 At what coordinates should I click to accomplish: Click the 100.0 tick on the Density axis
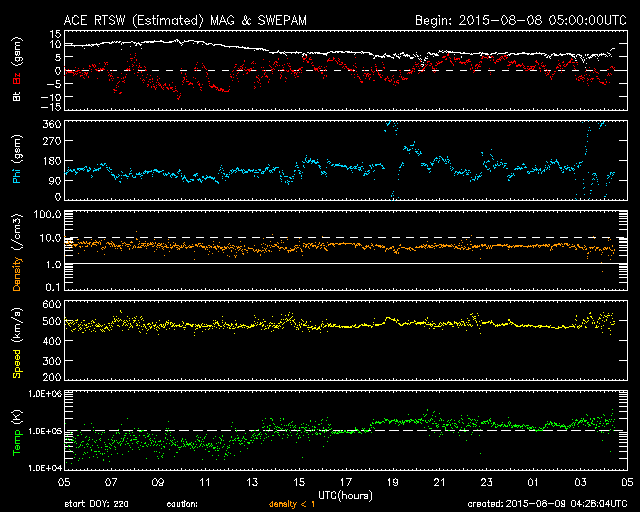(x=48, y=214)
